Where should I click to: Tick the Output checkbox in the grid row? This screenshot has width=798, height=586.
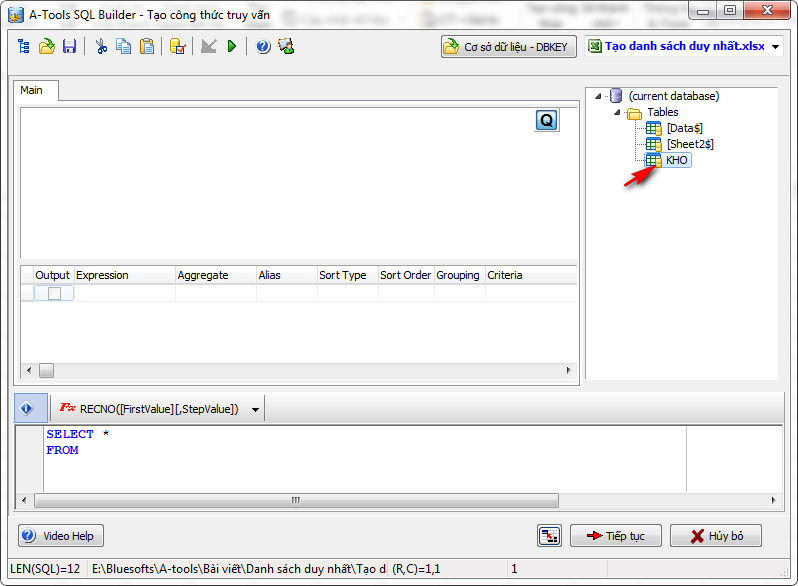pos(54,293)
